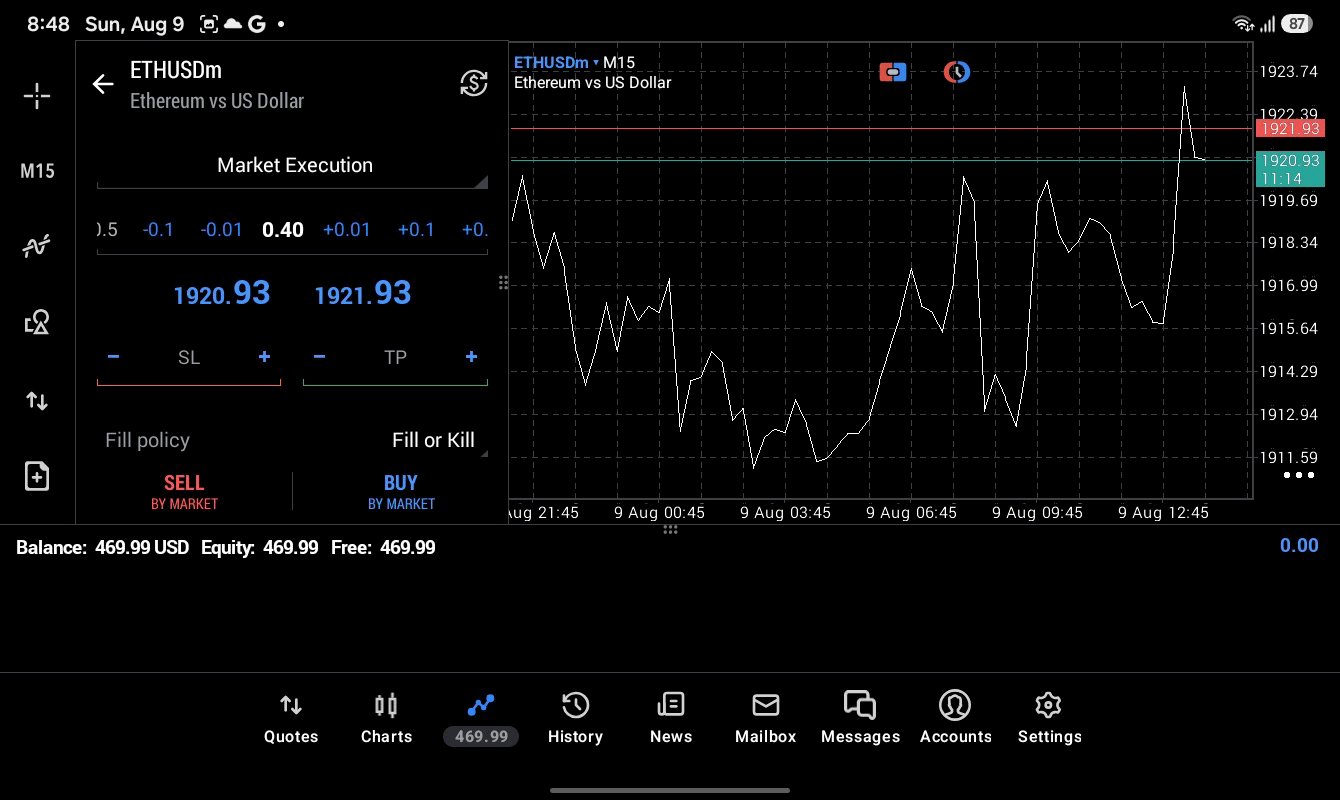Open the Accounts tab
Image resolution: width=1340 pixels, height=800 pixels.
point(955,719)
